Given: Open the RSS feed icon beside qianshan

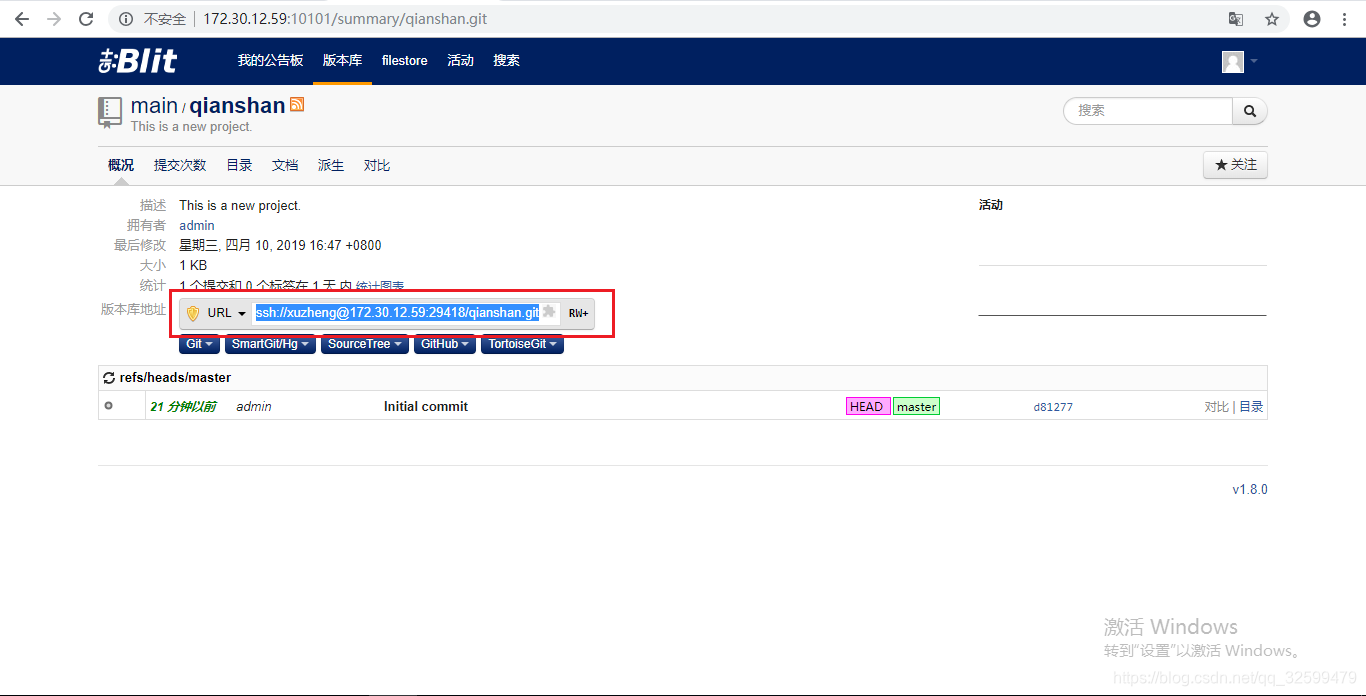Looking at the screenshot, I should coord(297,104).
